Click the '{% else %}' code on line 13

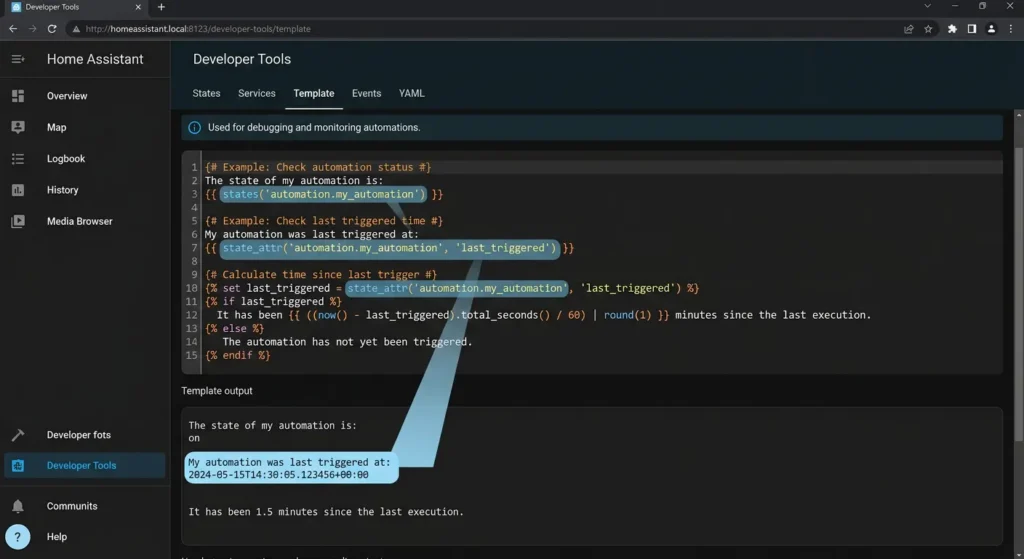click(x=234, y=328)
